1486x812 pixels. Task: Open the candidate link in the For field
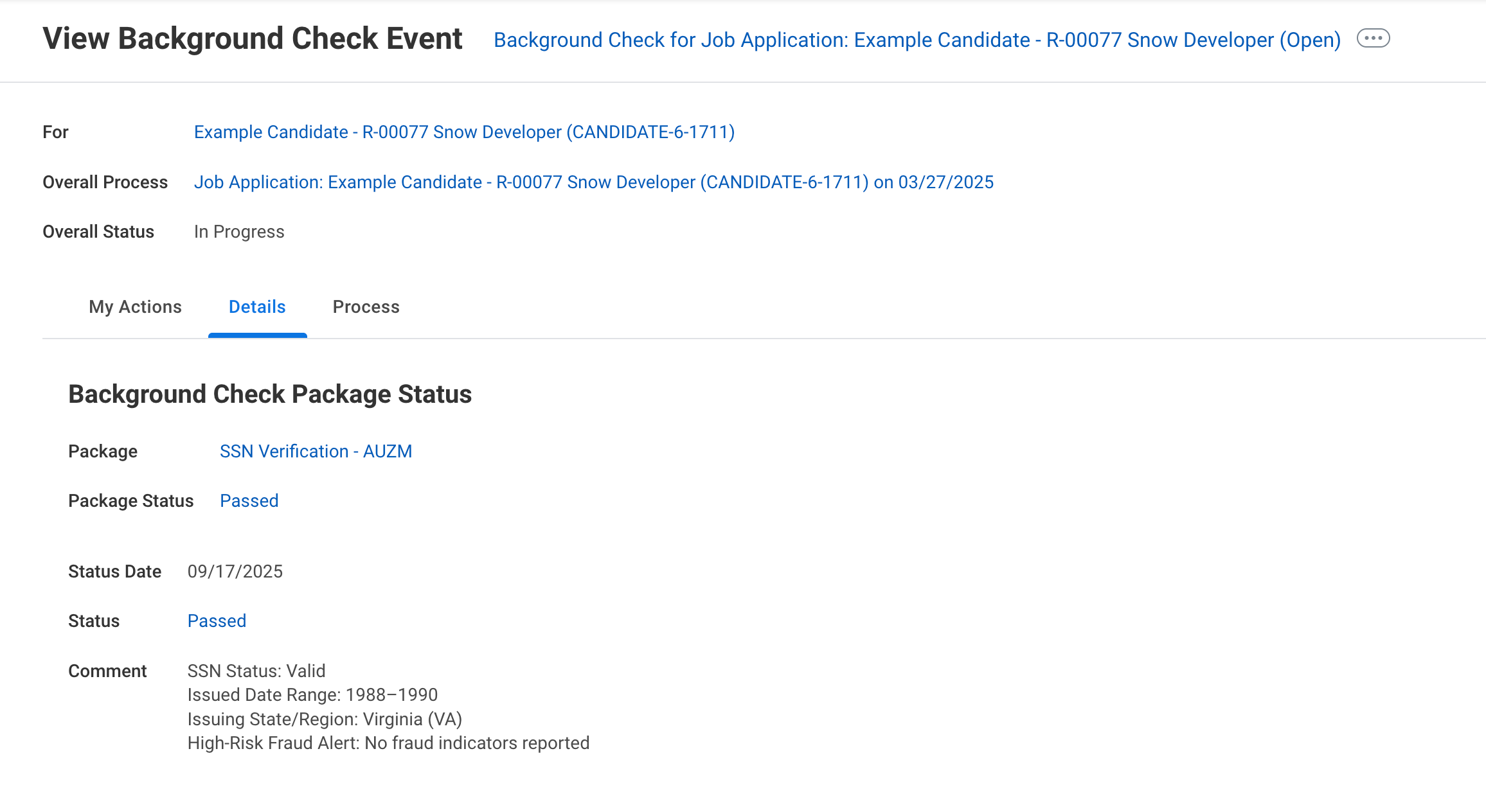[x=464, y=132]
